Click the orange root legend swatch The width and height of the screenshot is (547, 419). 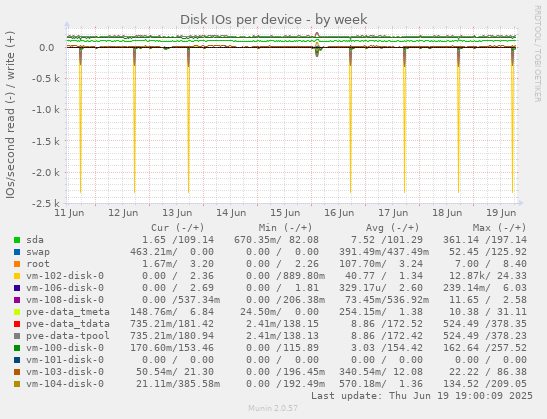coord(17,264)
